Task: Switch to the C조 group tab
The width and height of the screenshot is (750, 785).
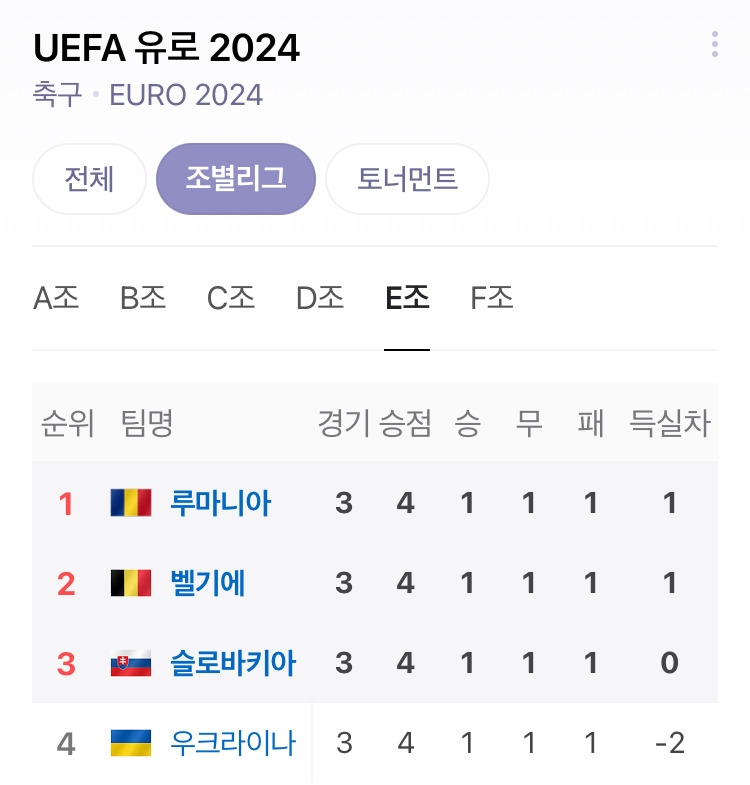Action: pyautogui.click(x=231, y=298)
